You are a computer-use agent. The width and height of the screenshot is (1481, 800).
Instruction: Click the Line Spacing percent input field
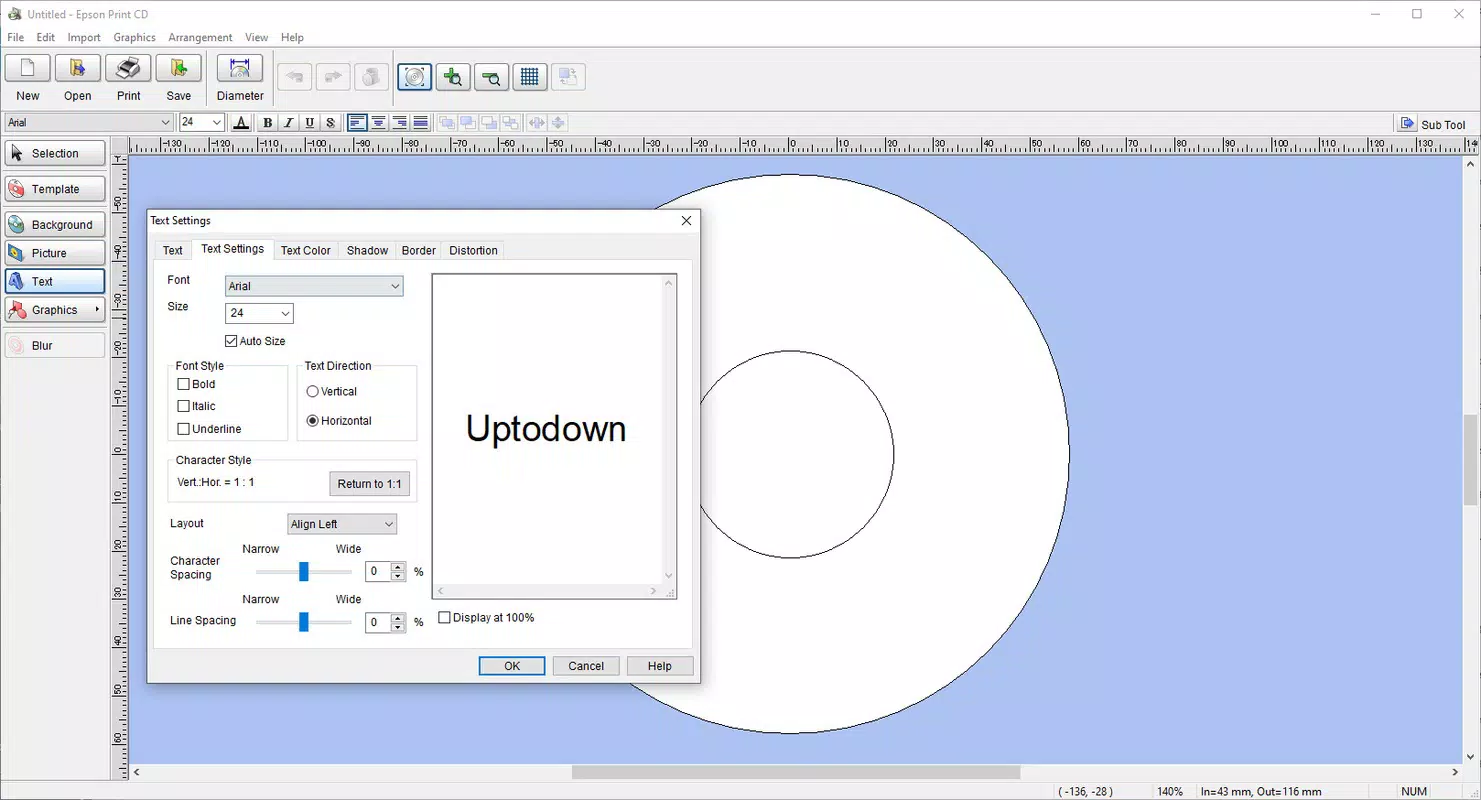click(x=378, y=623)
